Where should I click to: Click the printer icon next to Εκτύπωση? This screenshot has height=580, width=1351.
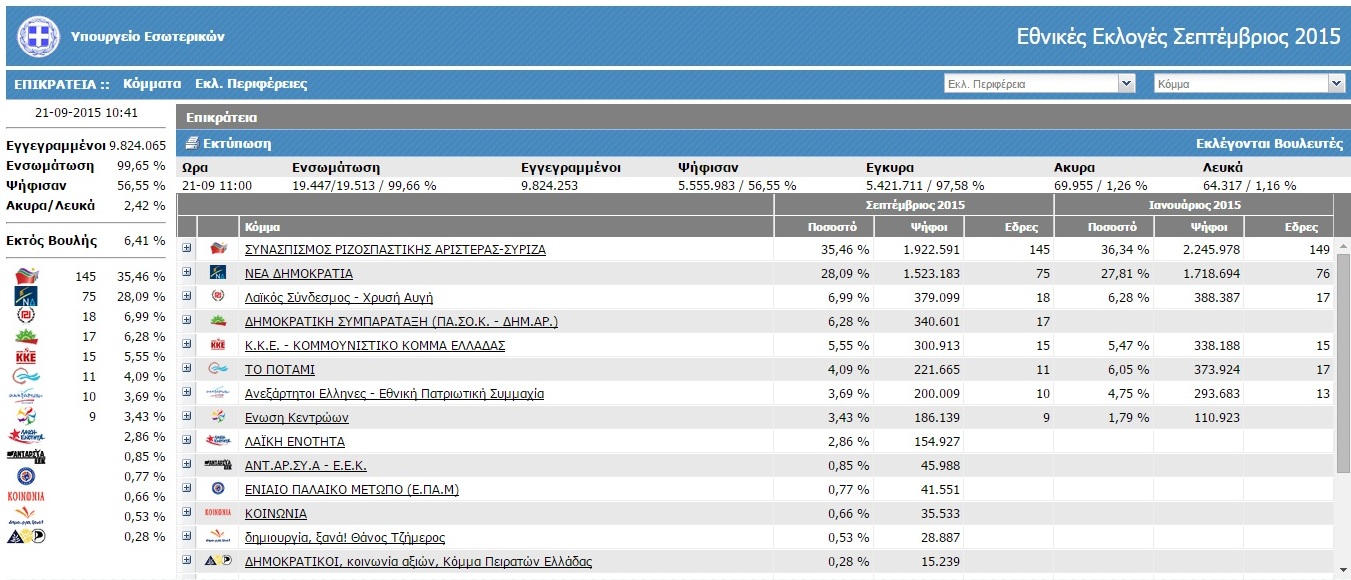point(192,144)
